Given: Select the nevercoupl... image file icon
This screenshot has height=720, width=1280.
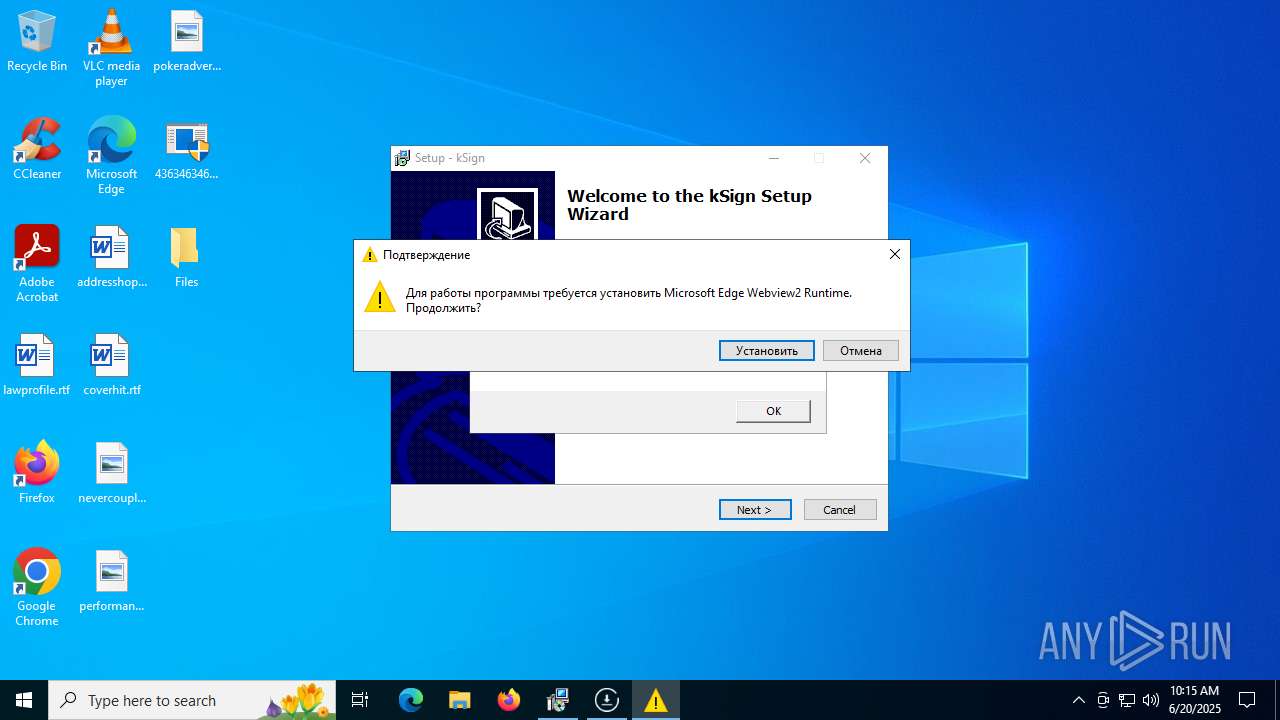Looking at the screenshot, I should point(111,474).
